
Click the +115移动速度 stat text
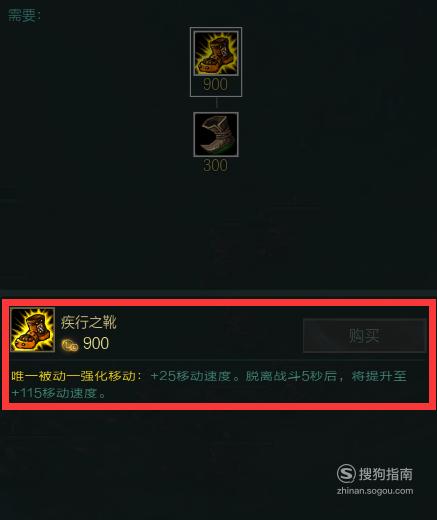click(x=54, y=393)
